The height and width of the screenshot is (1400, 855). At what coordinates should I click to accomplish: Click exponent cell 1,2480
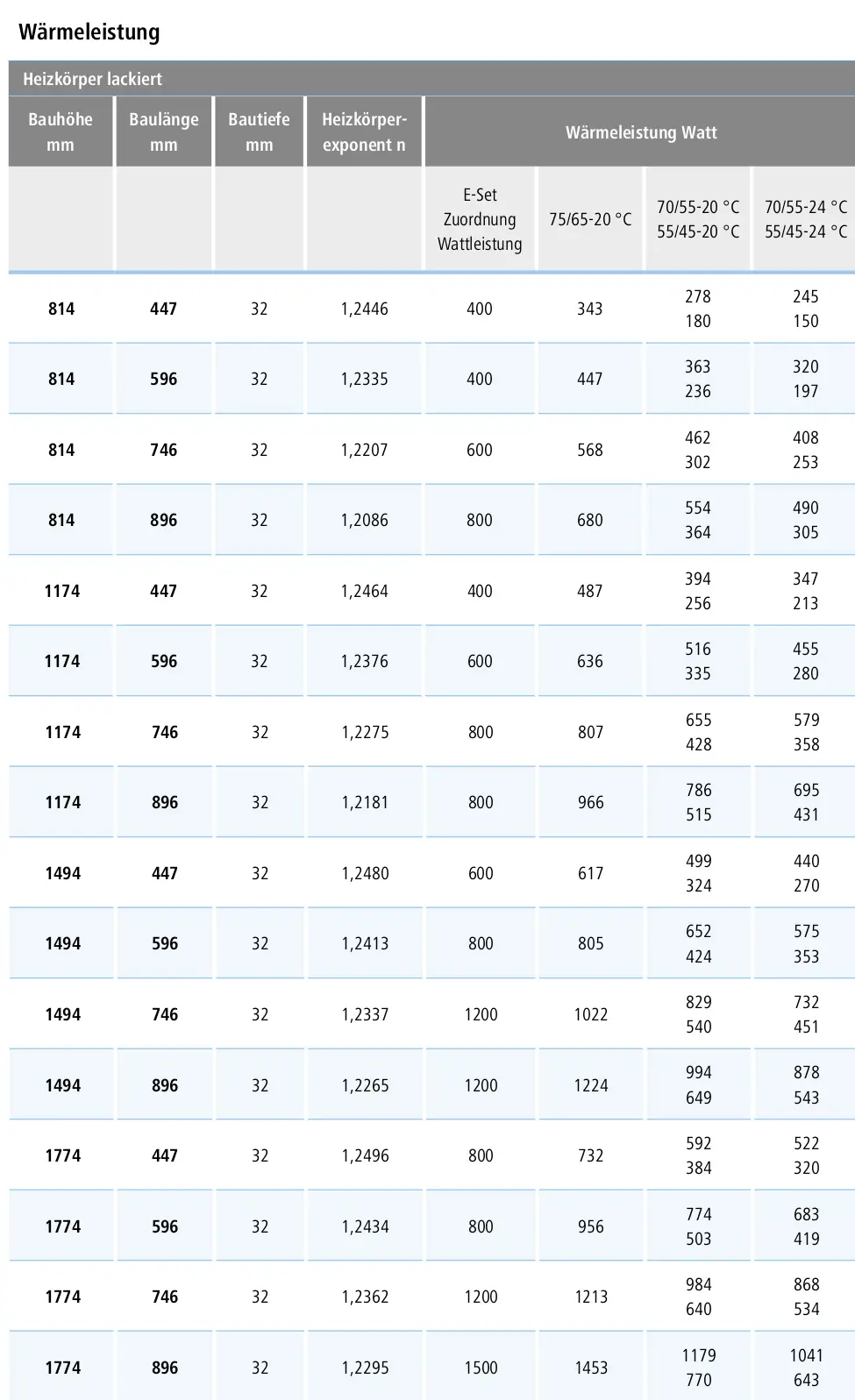pos(365,873)
